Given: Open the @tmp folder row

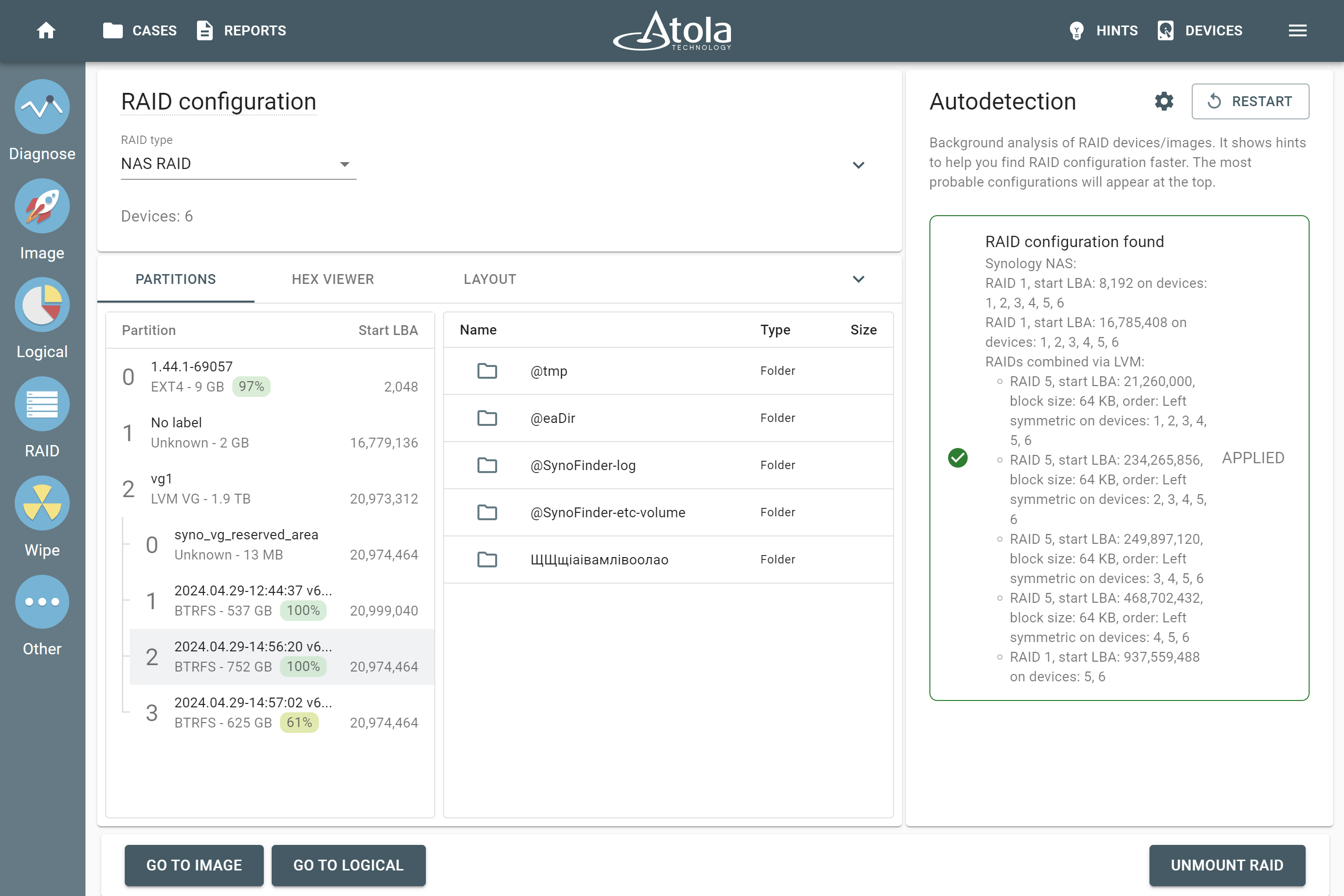Looking at the screenshot, I should pos(668,371).
